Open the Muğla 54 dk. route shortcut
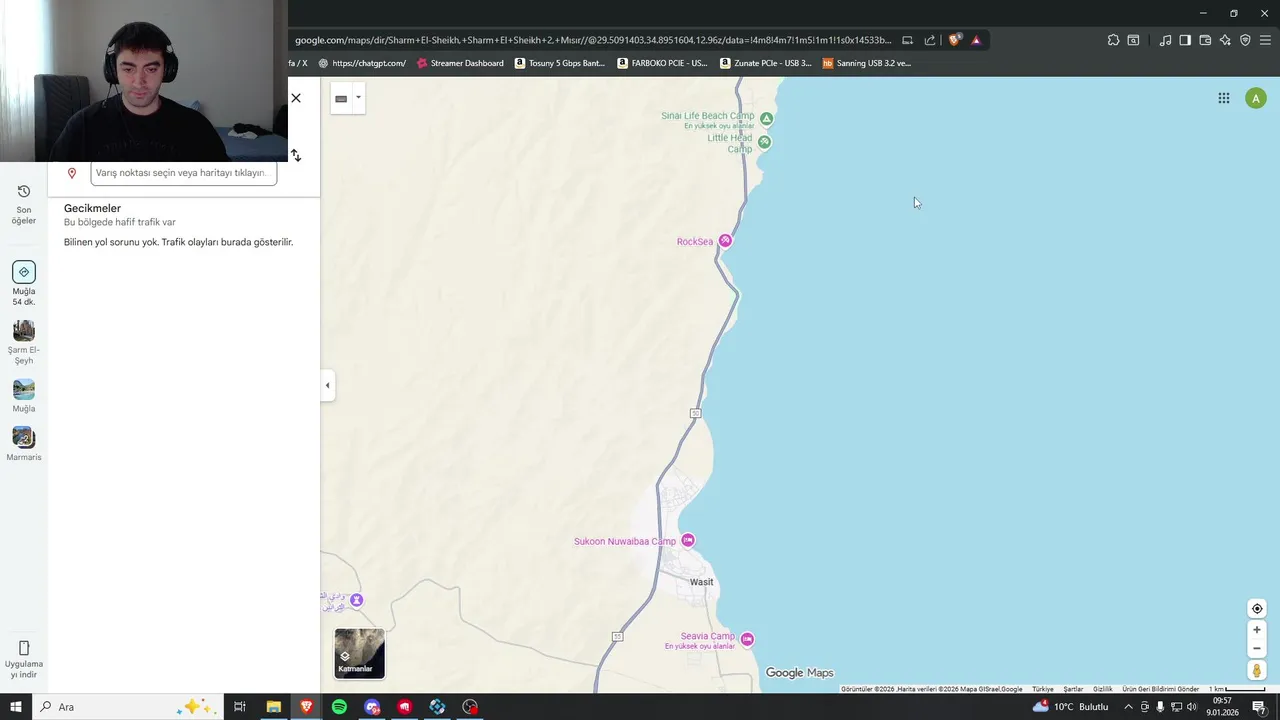 tap(24, 284)
